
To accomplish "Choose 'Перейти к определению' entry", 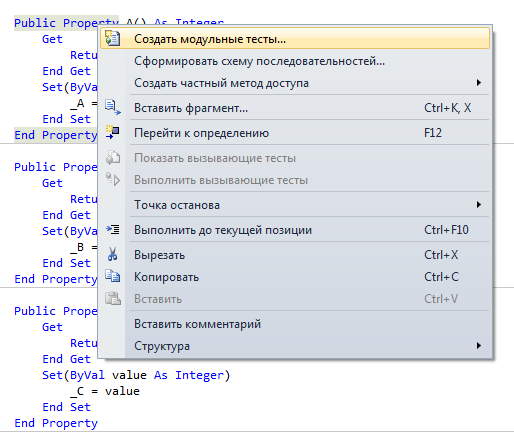I will click(x=295, y=133).
